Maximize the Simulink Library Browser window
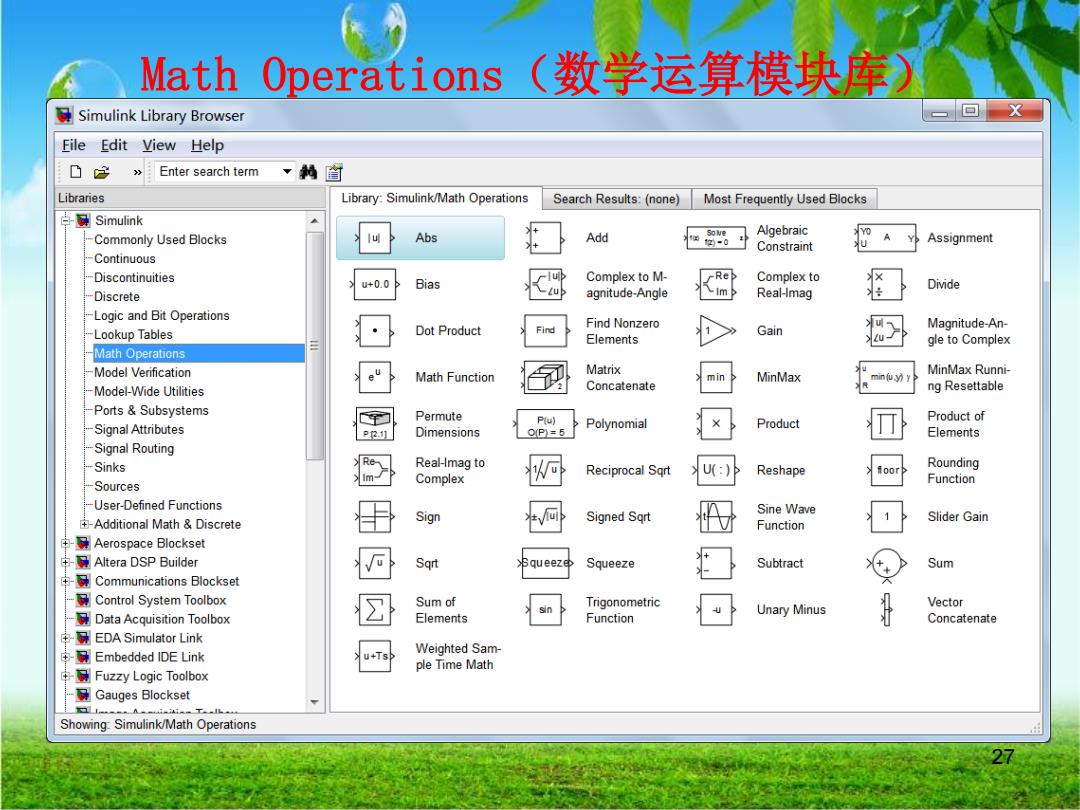The width and height of the screenshot is (1080, 810). (x=970, y=112)
